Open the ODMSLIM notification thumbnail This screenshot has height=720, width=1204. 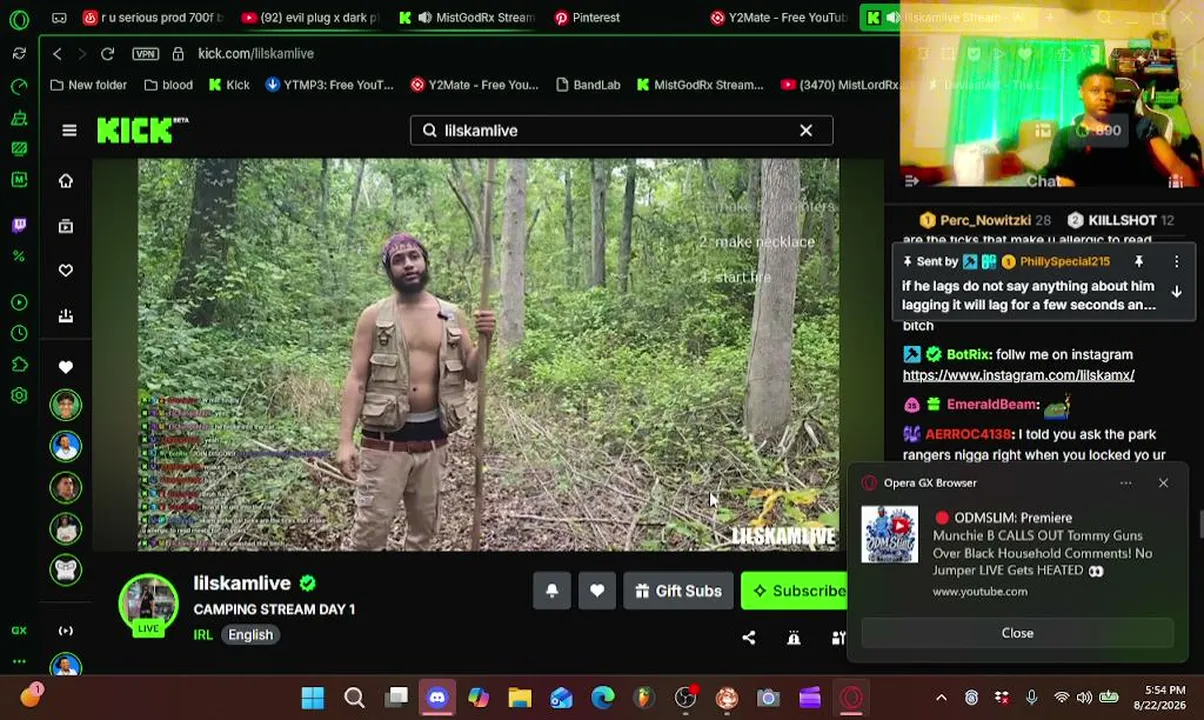click(x=889, y=534)
